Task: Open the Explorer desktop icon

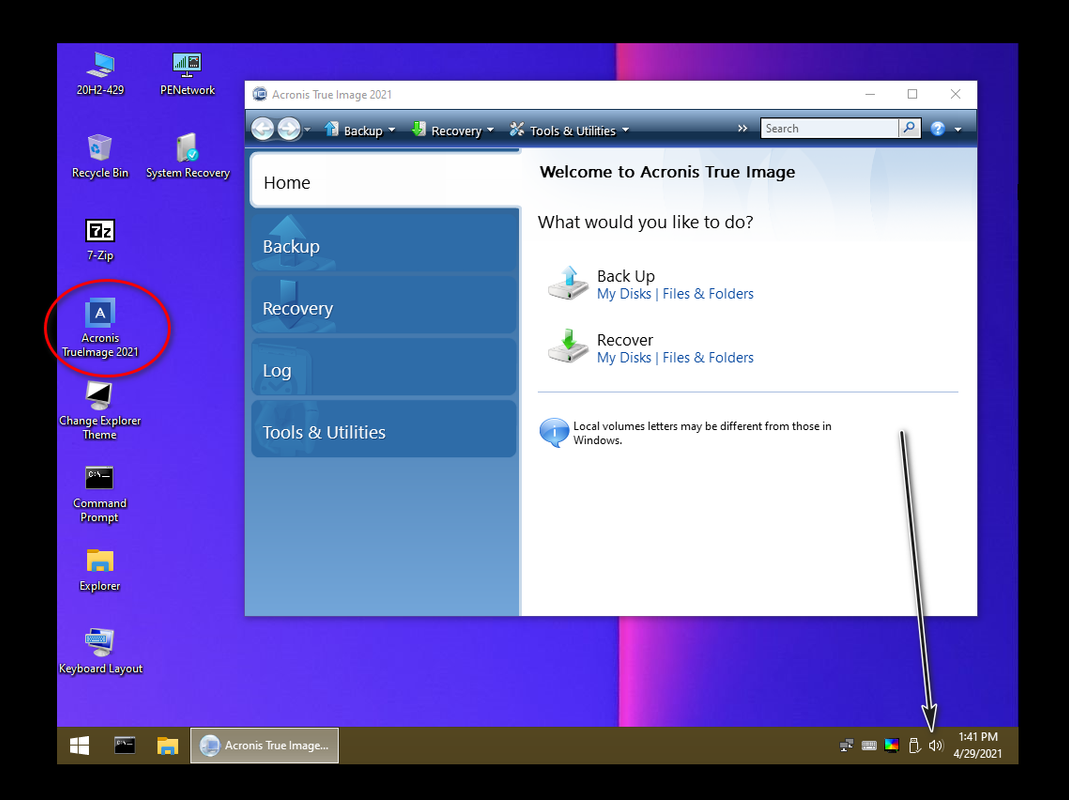Action: tap(100, 570)
